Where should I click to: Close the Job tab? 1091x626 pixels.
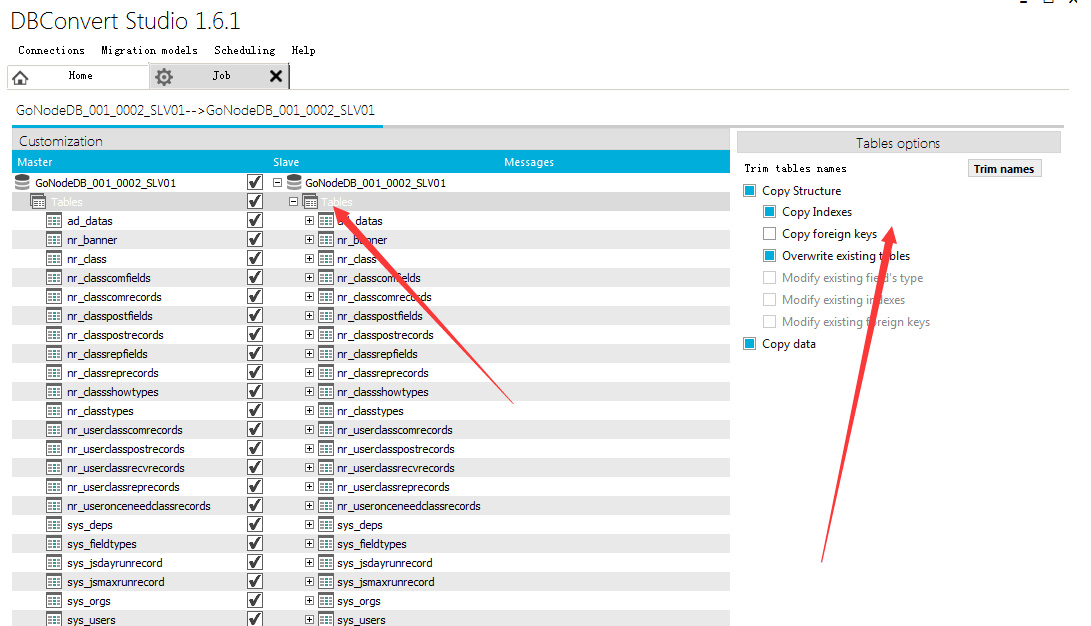click(276, 76)
